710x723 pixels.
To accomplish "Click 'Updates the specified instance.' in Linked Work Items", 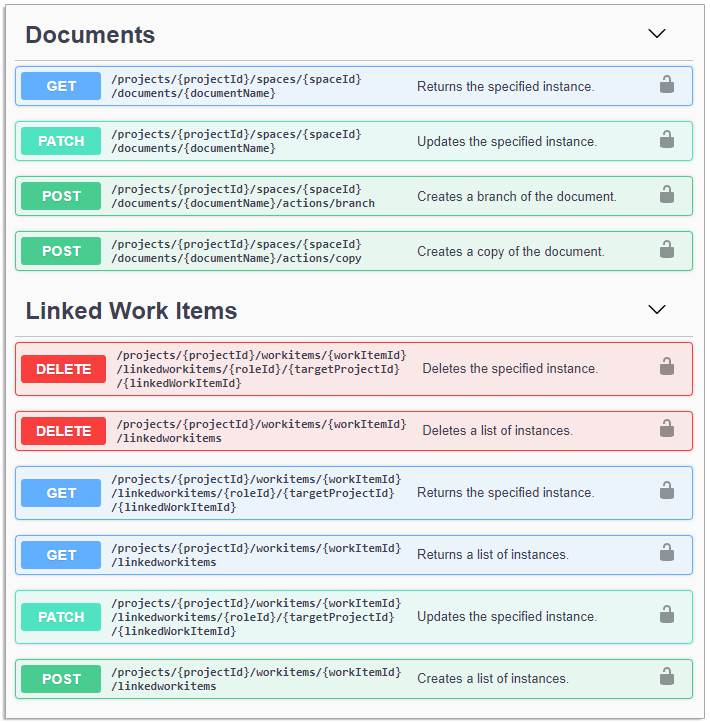I will (x=507, y=616).
